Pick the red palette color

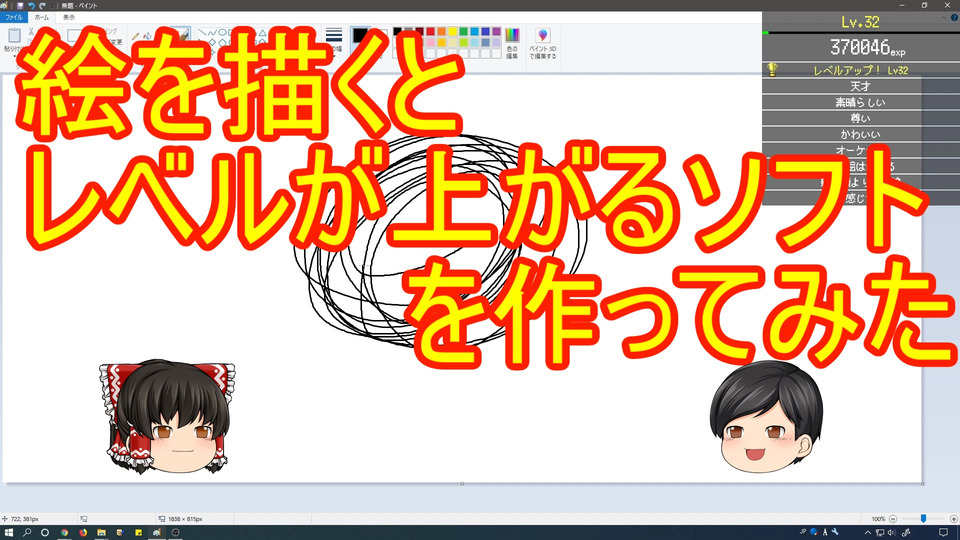(x=430, y=32)
